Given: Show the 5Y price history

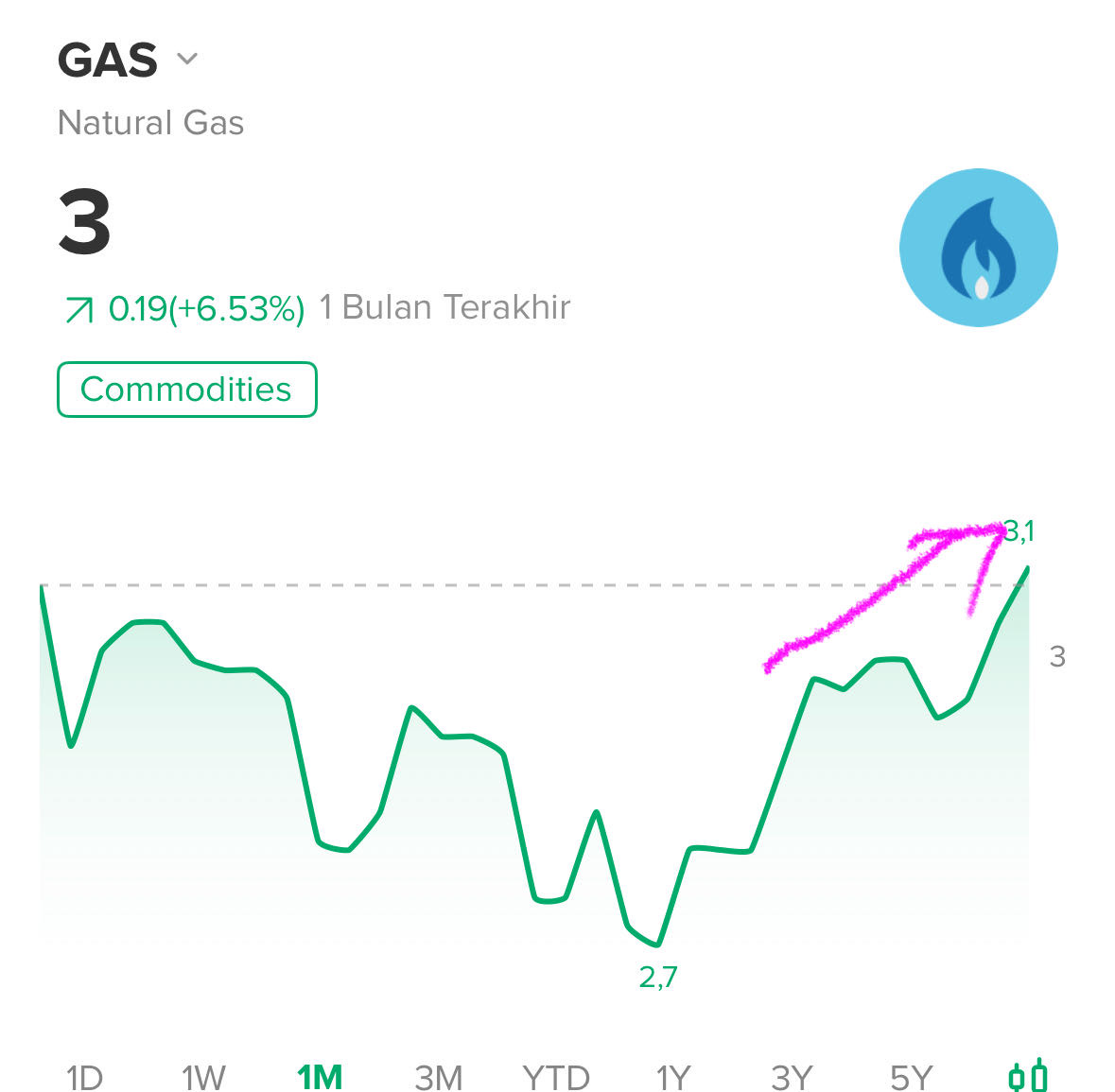Looking at the screenshot, I should point(911,1078).
